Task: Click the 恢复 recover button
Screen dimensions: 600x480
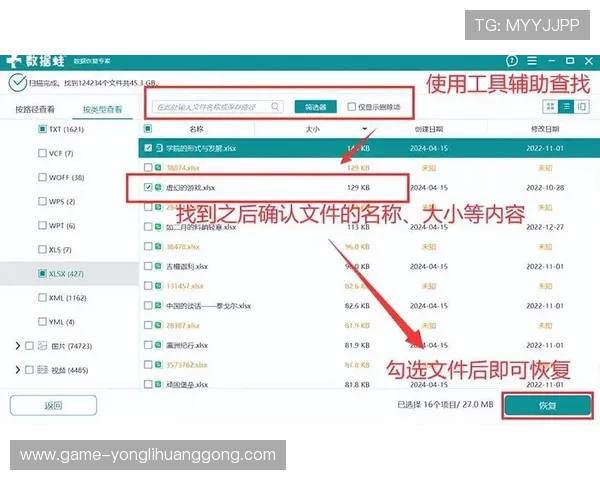Action: click(548, 405)
